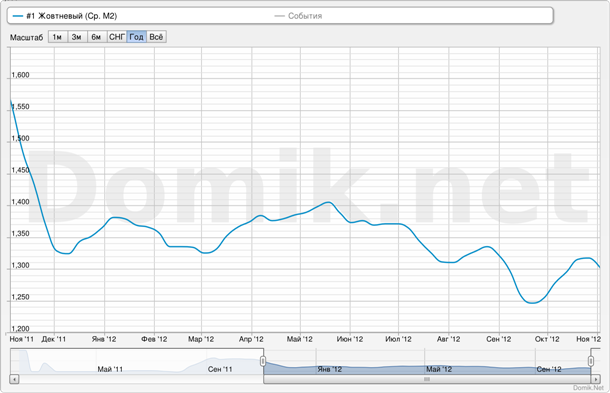Screen dimensions: 610x393
Task: Click the Фев '12 x-axis label
Action: [x=154, y=339]
